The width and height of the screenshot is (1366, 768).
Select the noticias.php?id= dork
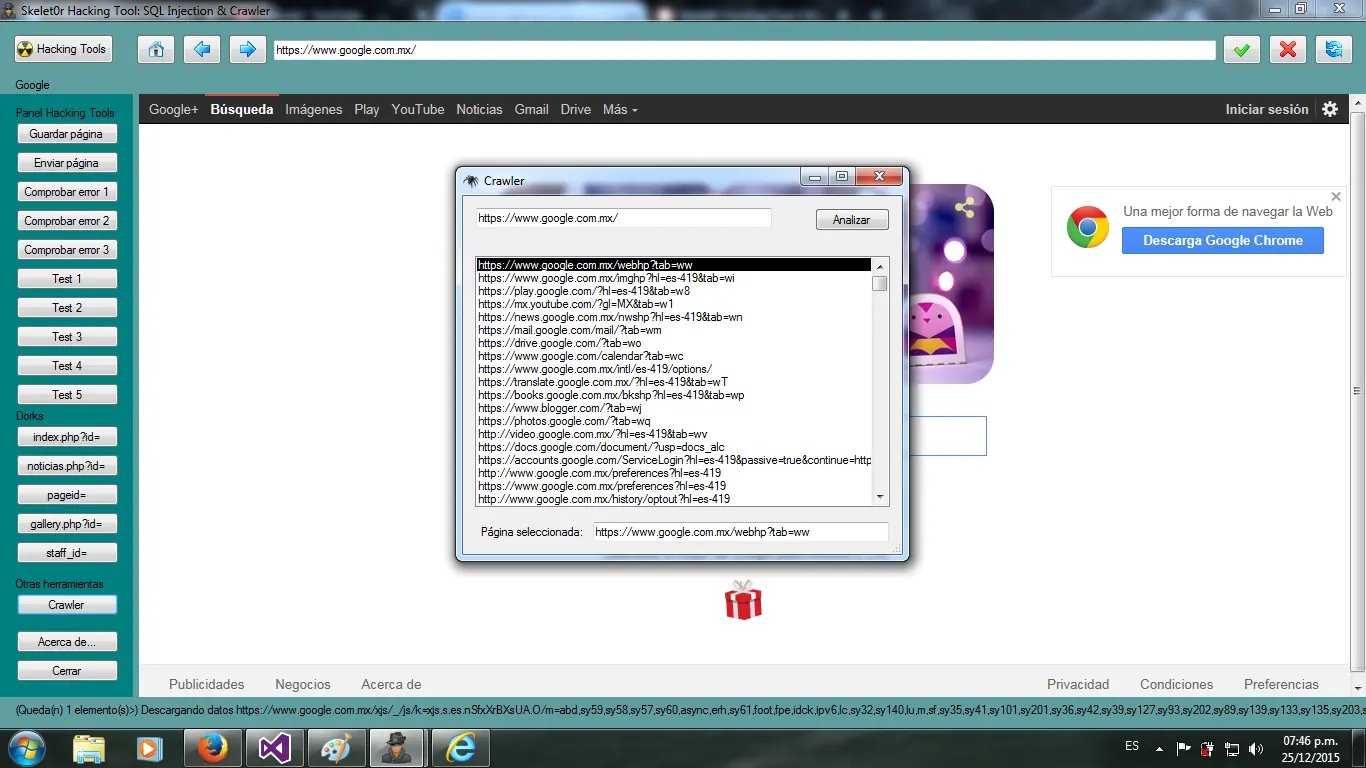67,466
